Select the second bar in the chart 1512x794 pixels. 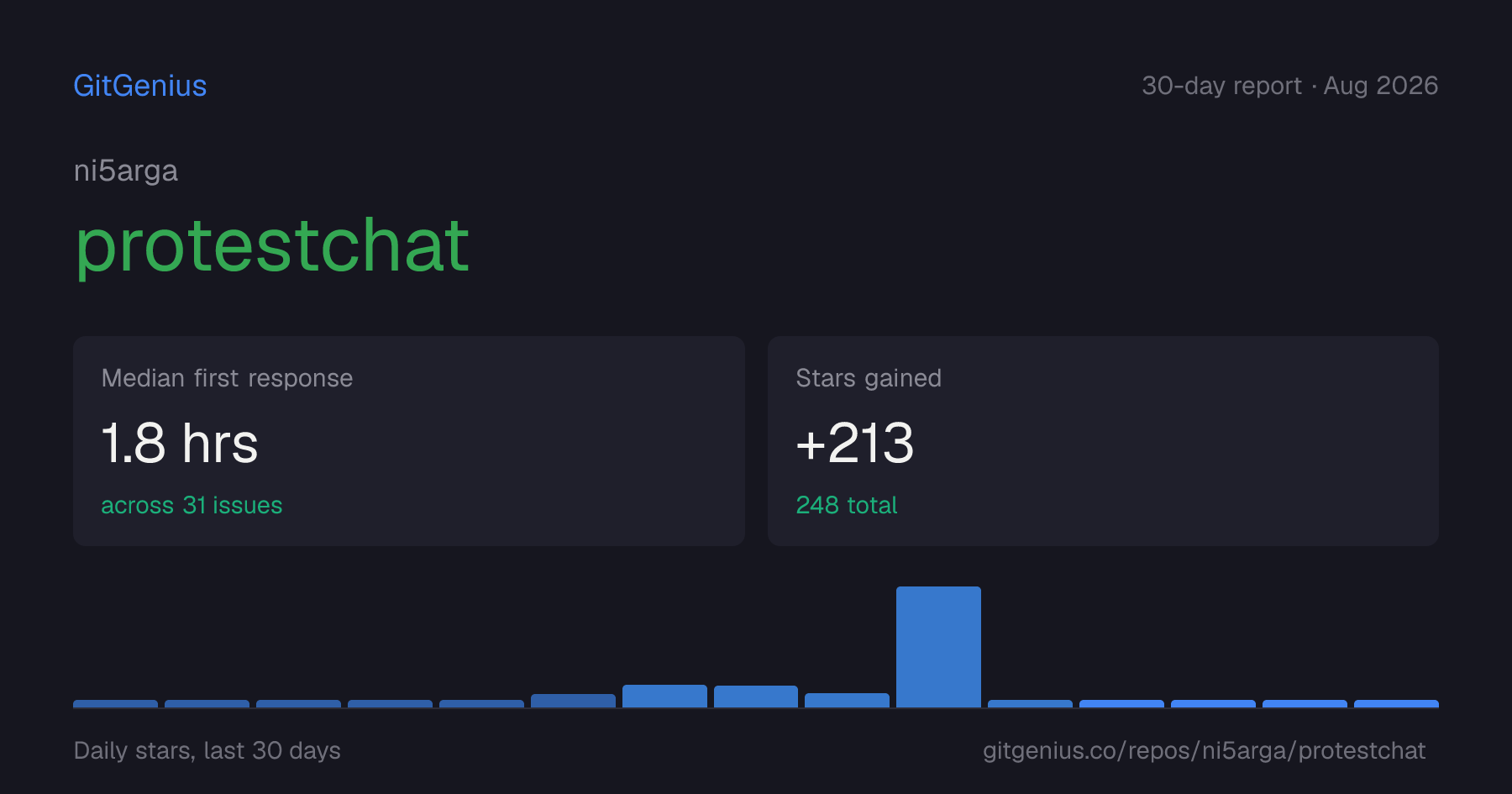point(207,703)
